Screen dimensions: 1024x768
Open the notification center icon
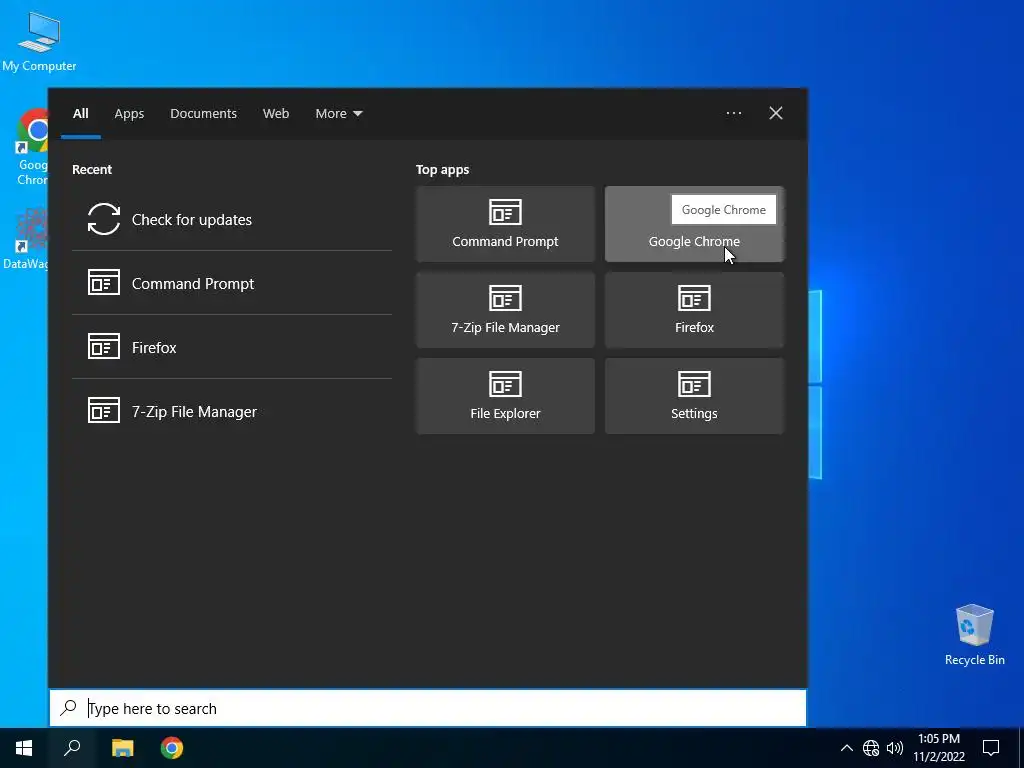991,748
